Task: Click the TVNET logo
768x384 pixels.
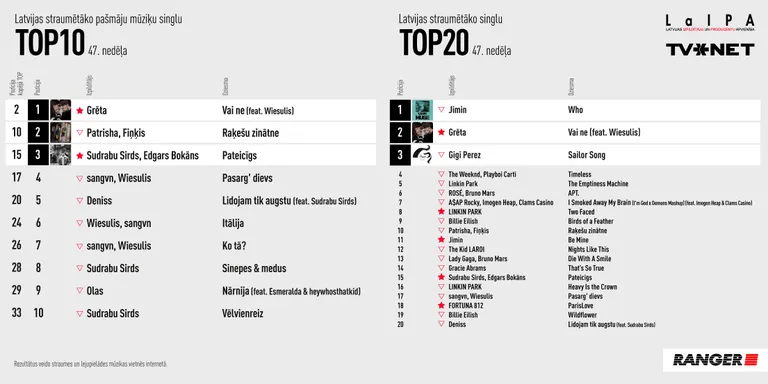Action: point(710,49)
